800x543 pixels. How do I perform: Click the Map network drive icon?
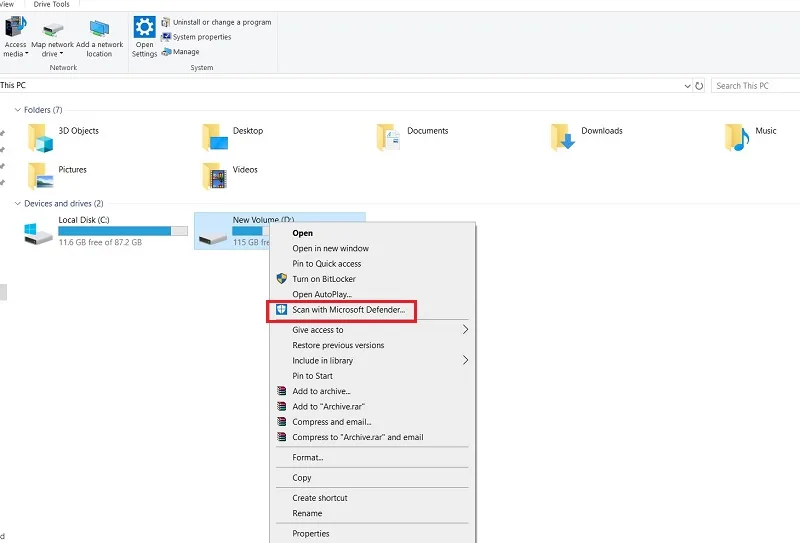[53, 29]
